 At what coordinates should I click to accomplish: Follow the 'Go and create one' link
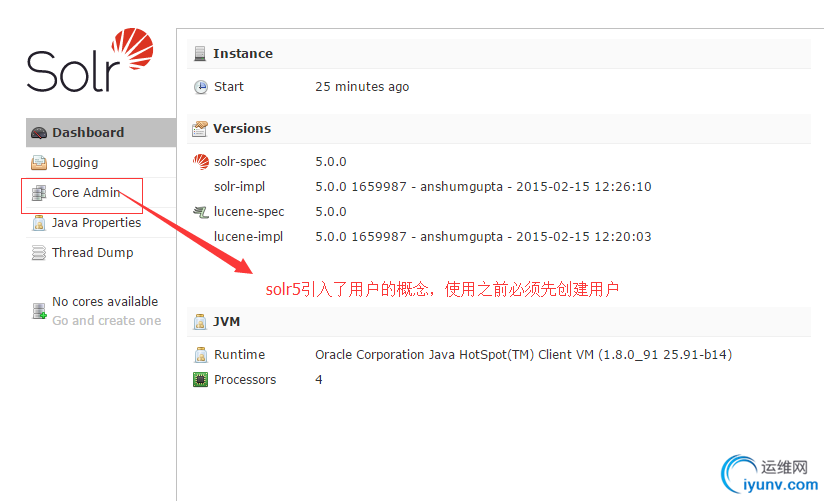(107, 321)
